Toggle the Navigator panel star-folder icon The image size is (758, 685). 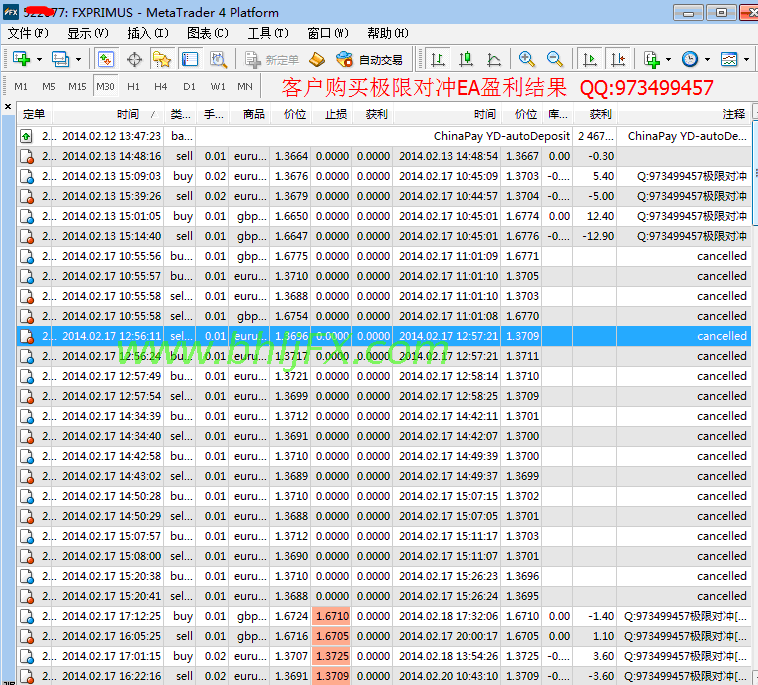[x=162, y=59]
